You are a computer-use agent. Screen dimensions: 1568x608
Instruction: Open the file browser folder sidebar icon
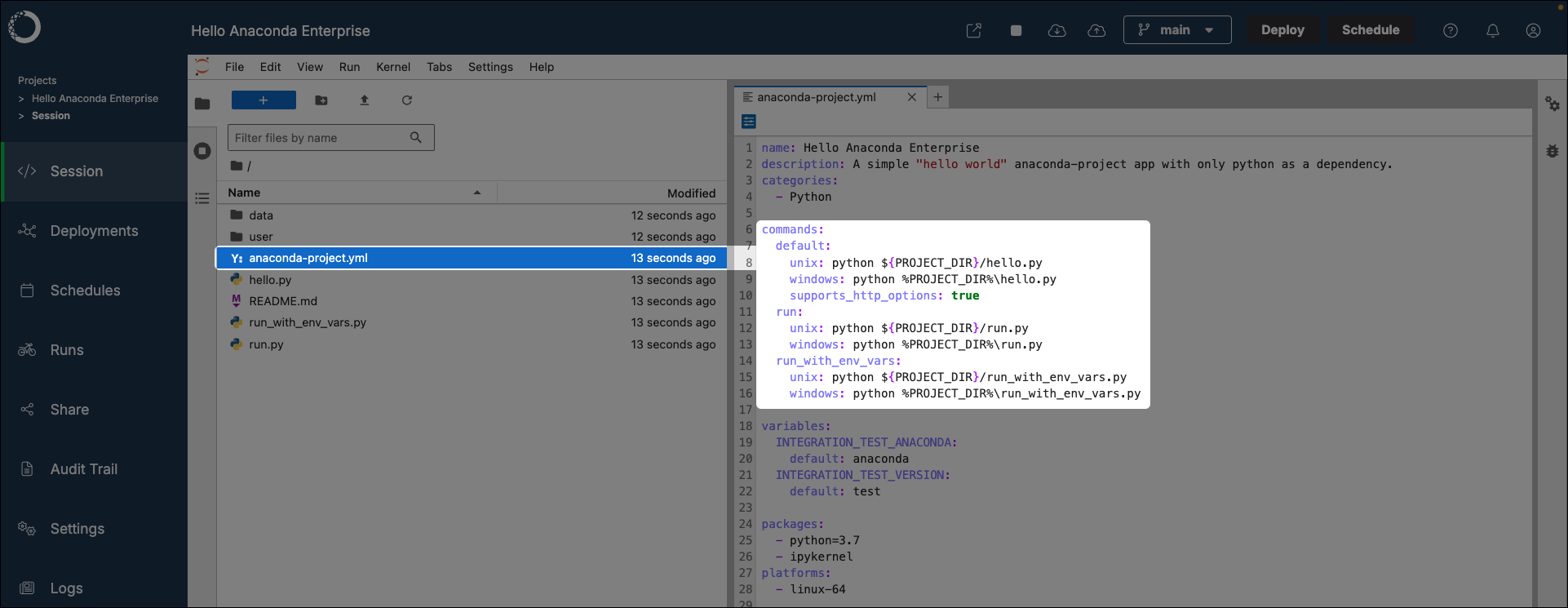202,104
